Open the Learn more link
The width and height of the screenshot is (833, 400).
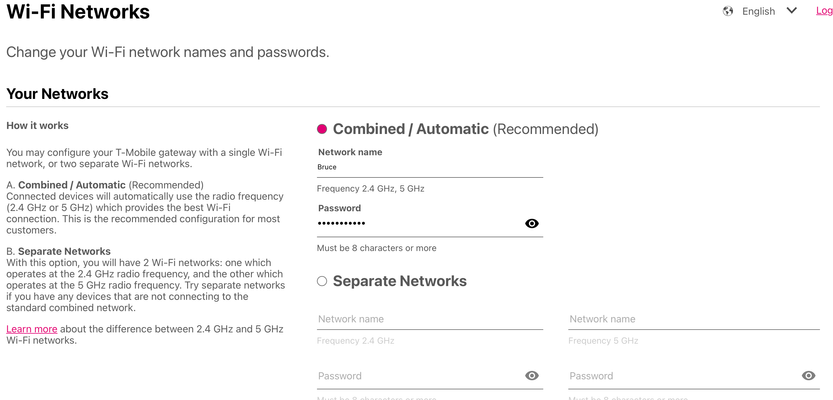31,329
